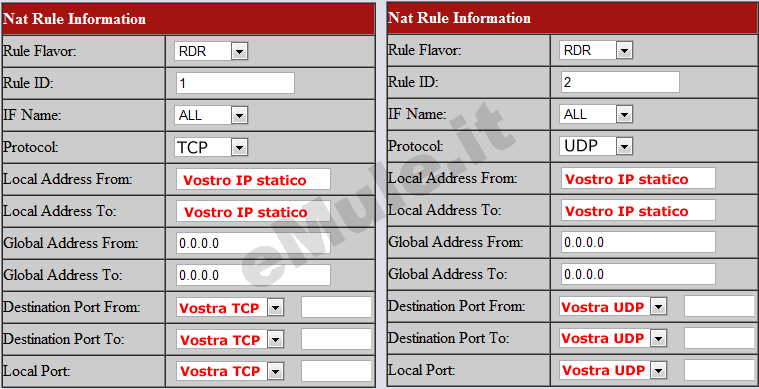759x389 pixels.
Task: Open Rule Flavor RDR dropdown in TCP rule form
Action: 211,51
